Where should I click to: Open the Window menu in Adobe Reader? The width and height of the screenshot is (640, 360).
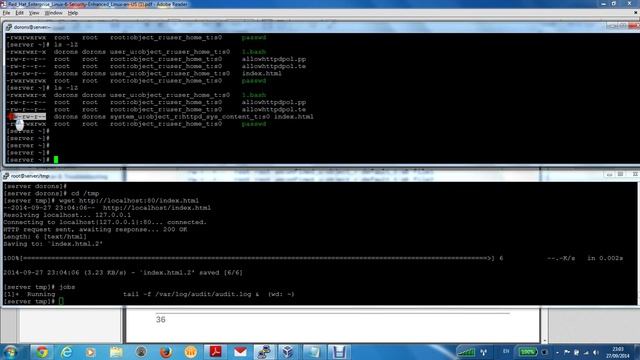tap(53, 13)
